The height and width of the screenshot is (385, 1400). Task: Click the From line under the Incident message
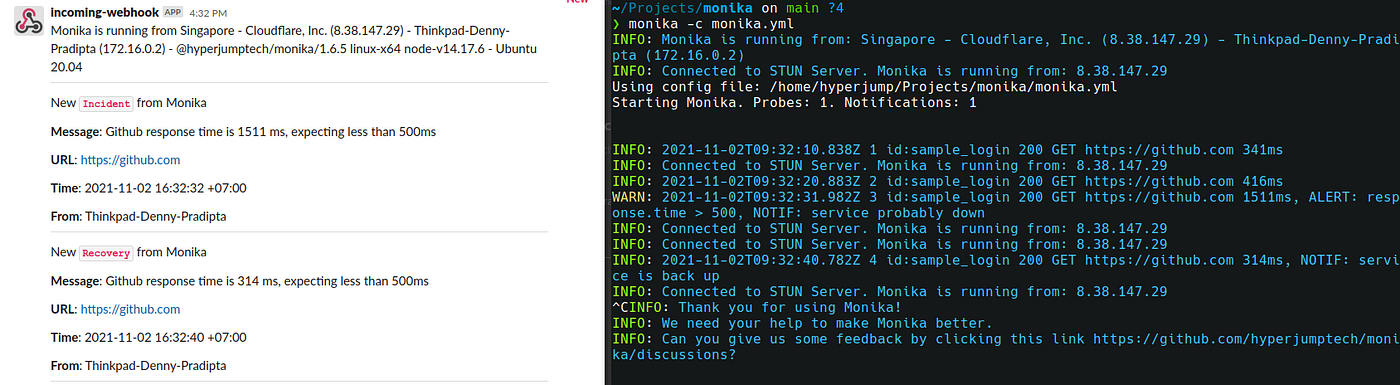(x=138, y=216)
